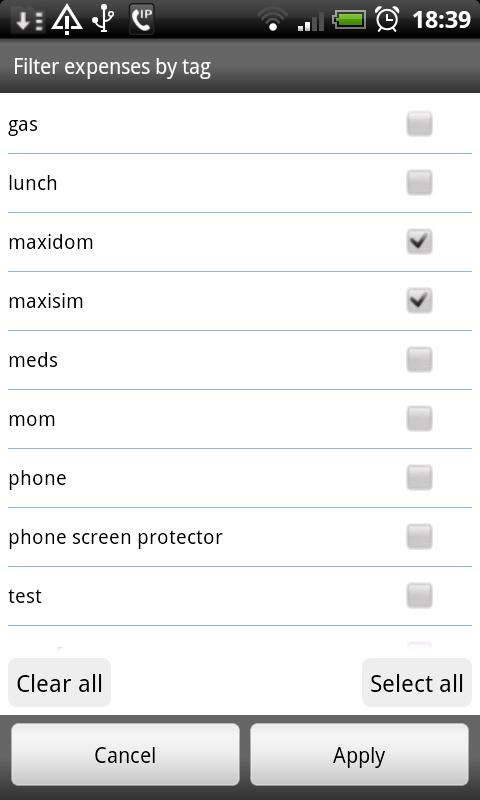This screenshot has height=800, width=480.
Task: Click the Clear all button
Action: 59,683
